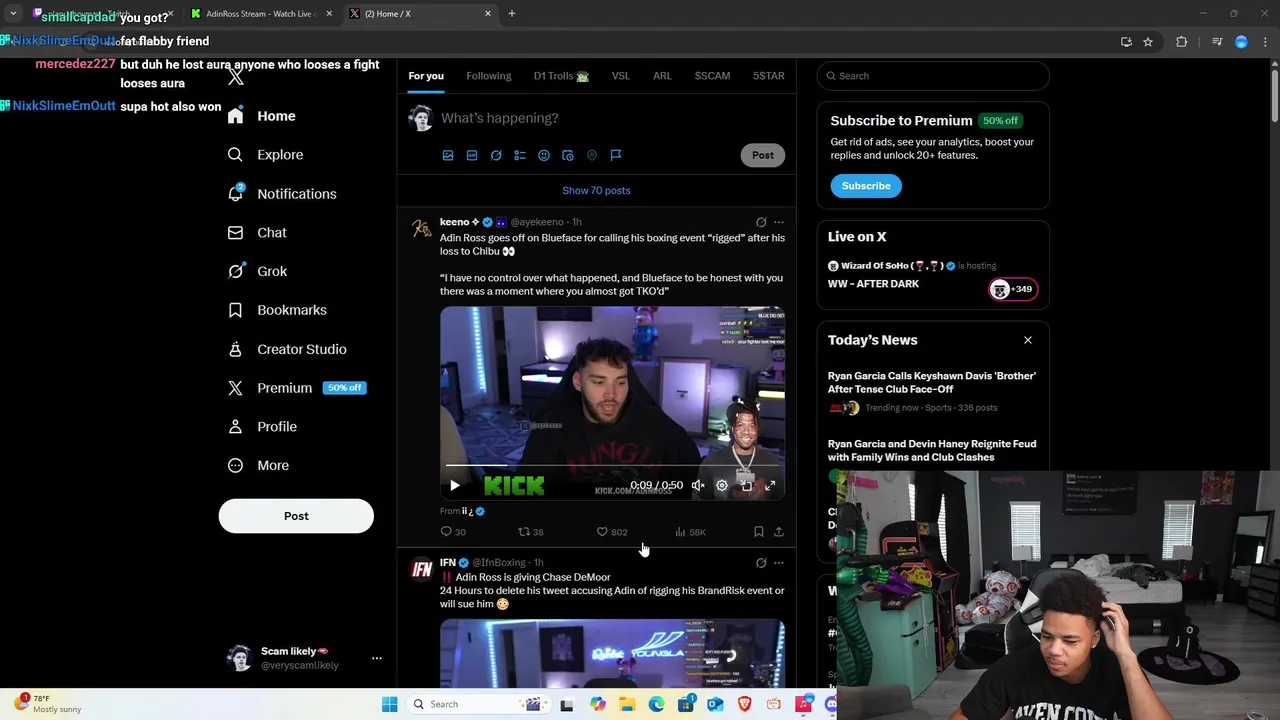This screenshot has height=720, width=1280.
Task: Open browser tab search dropdown
Action: pos(13,14)
